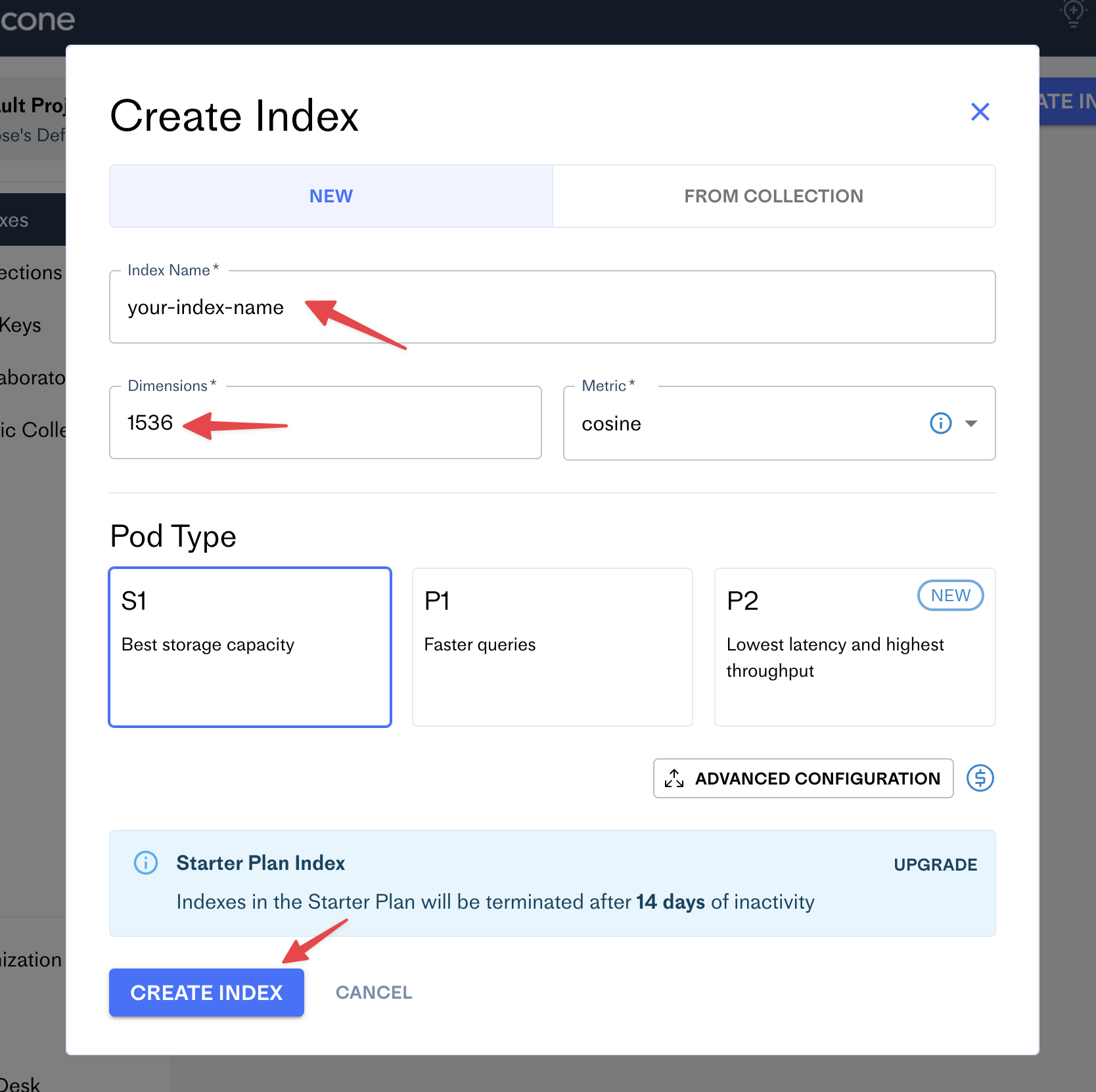The image size is (1096, 1092).
Task: Click the Metric info icon
Action: [940, 423]
